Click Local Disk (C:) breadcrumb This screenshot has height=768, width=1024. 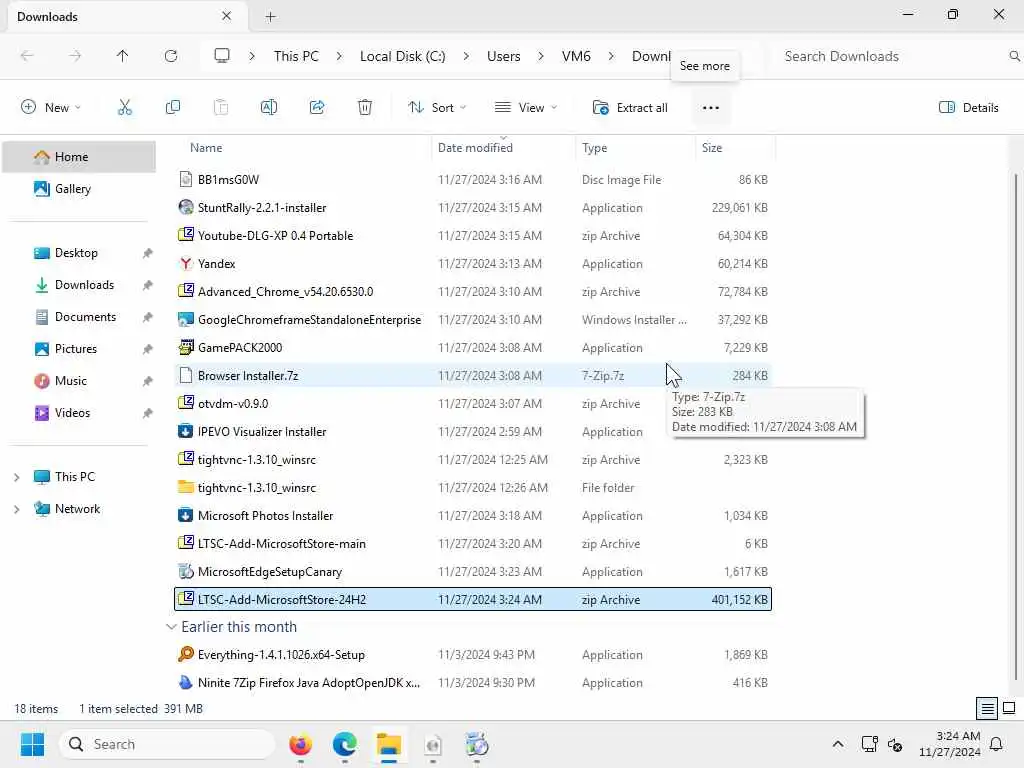click(x=402, y=56)
